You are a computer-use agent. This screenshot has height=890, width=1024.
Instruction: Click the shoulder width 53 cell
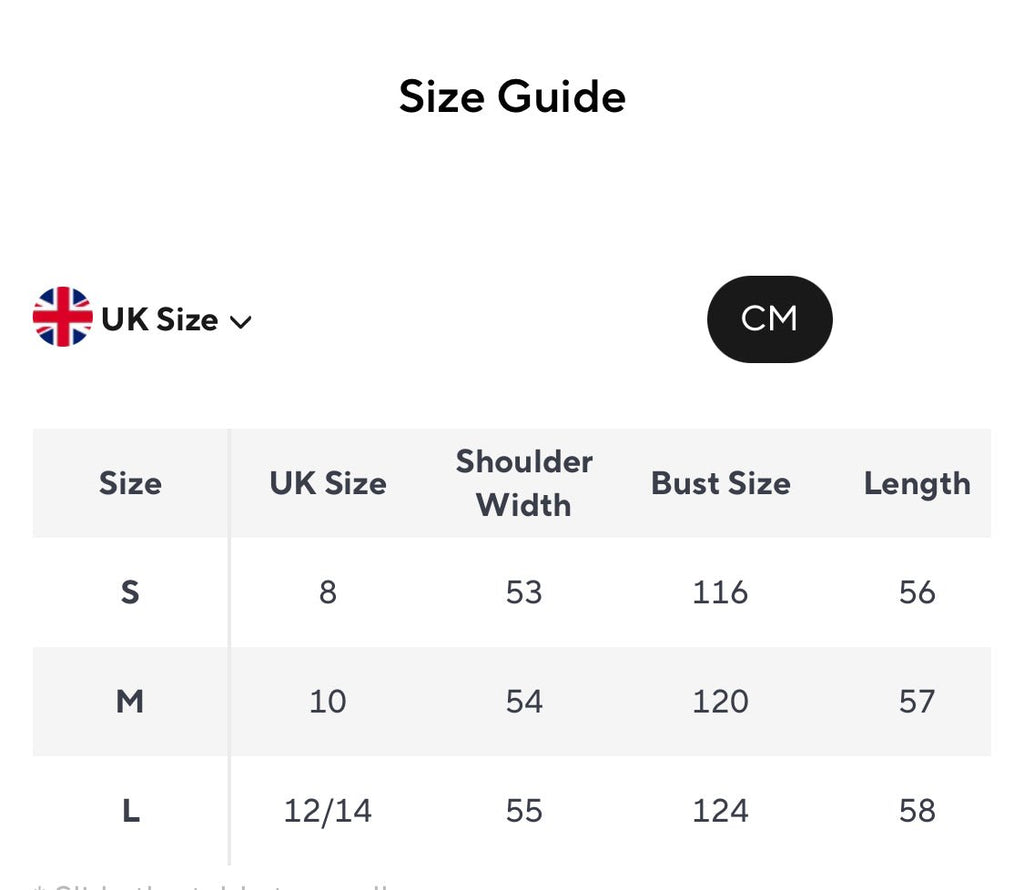[524, 593]
